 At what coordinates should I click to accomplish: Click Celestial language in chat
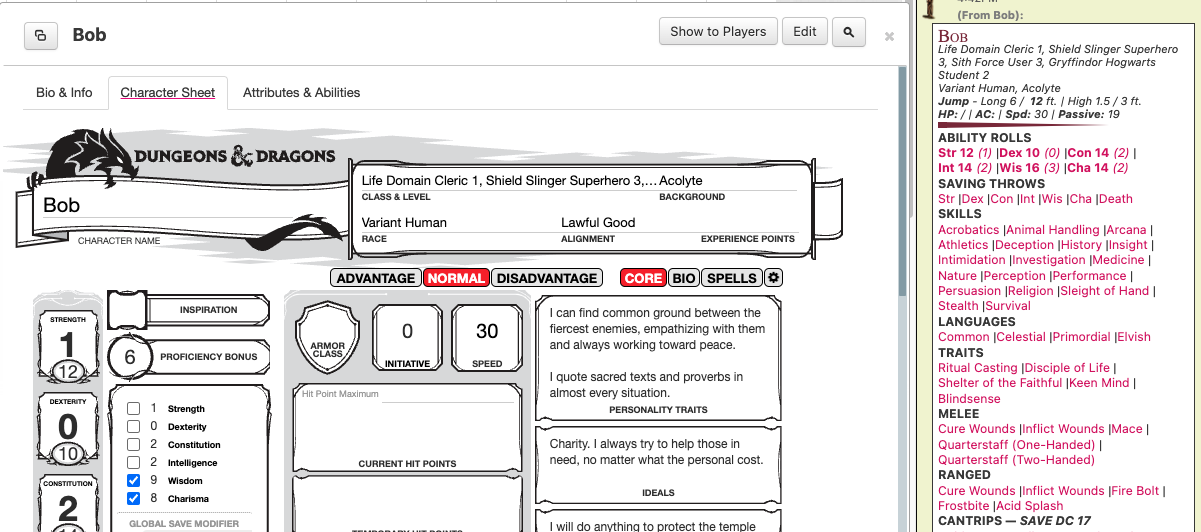(x=1020, y=337)
